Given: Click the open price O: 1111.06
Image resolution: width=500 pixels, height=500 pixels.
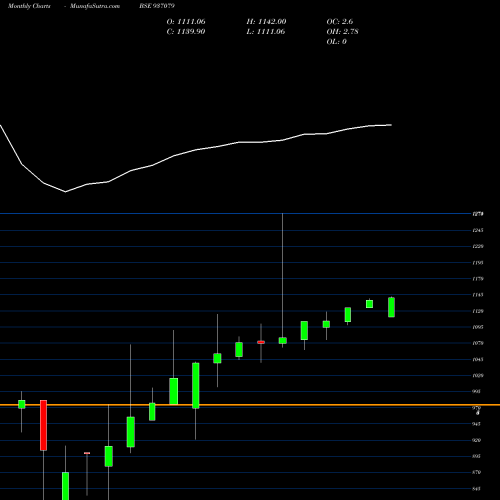Looking at the screenshot, I should [x=186, y=22].
